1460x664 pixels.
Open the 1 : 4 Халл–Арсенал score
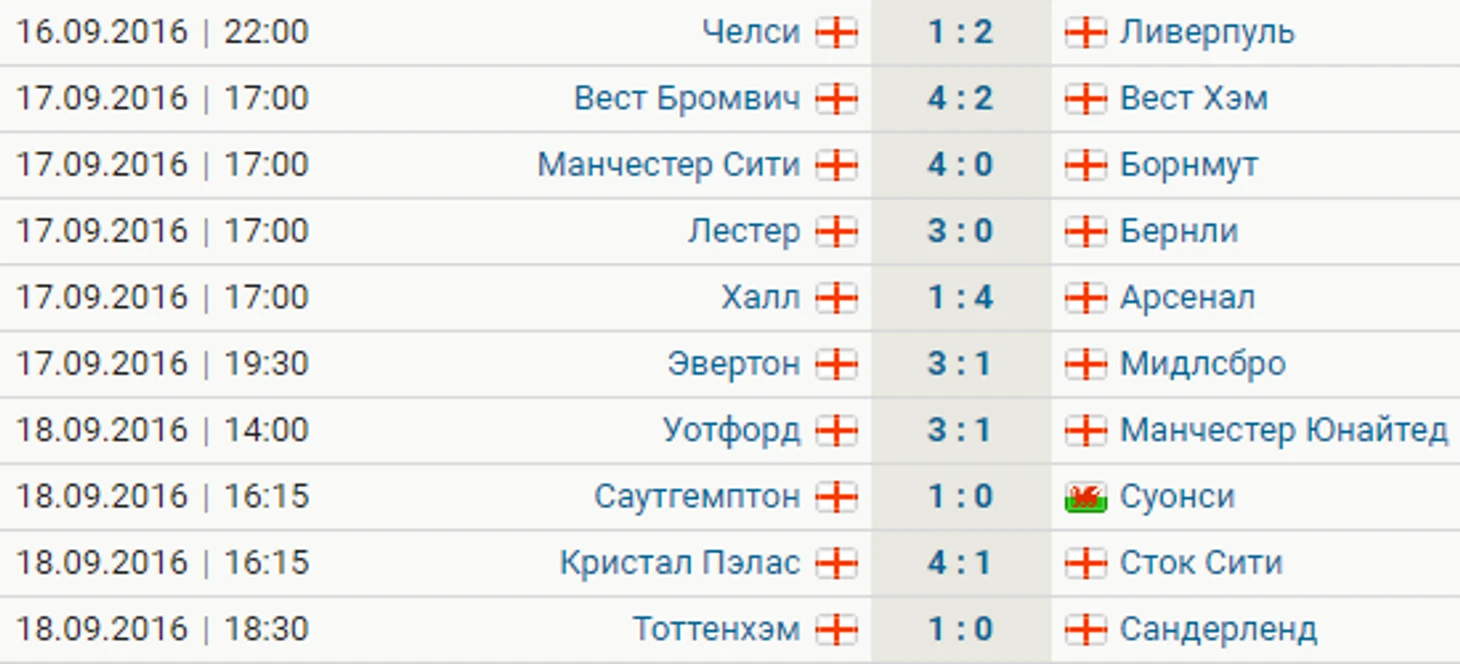coord(960,298)
